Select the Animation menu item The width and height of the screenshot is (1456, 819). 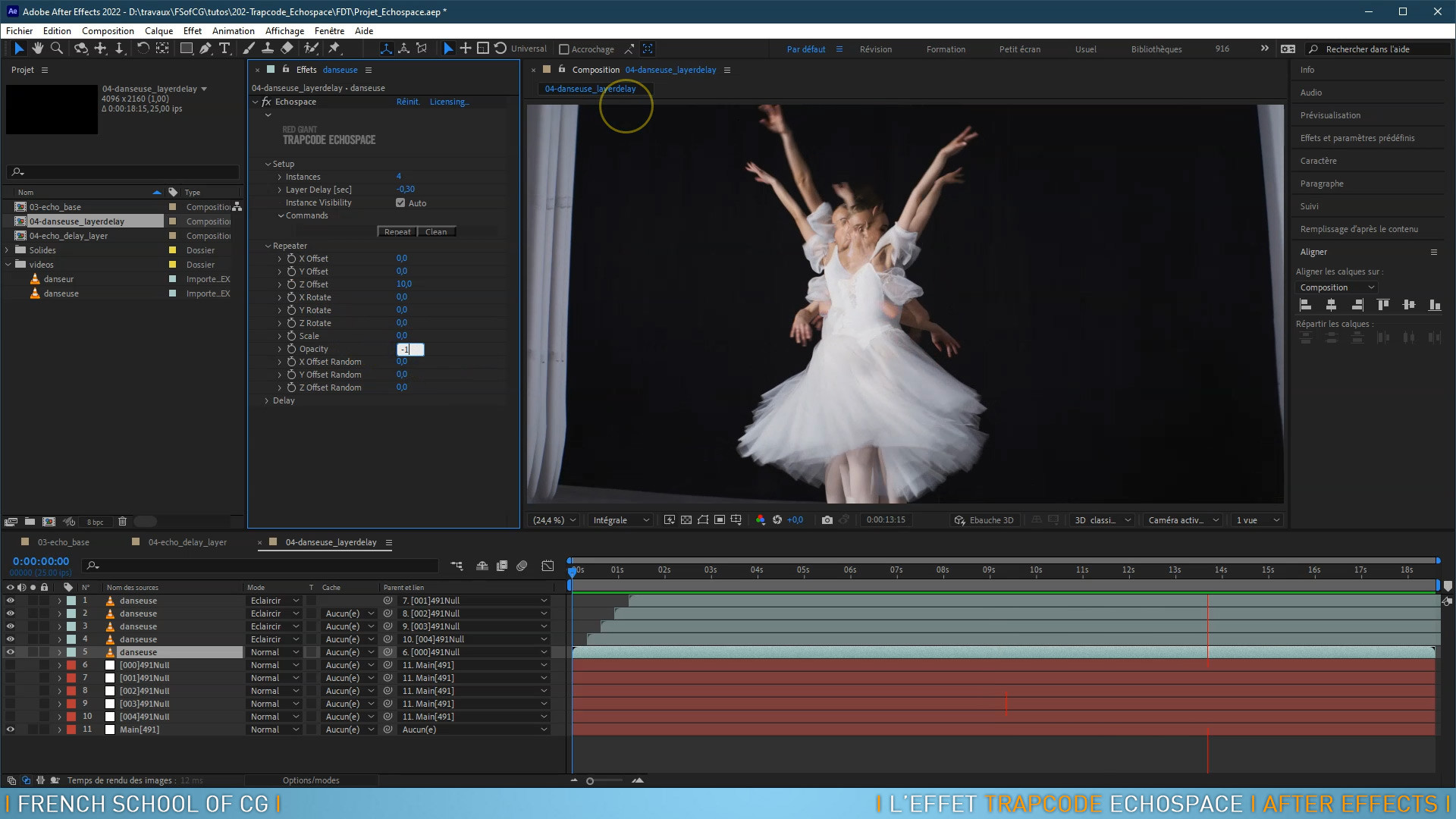pos(231,31)
